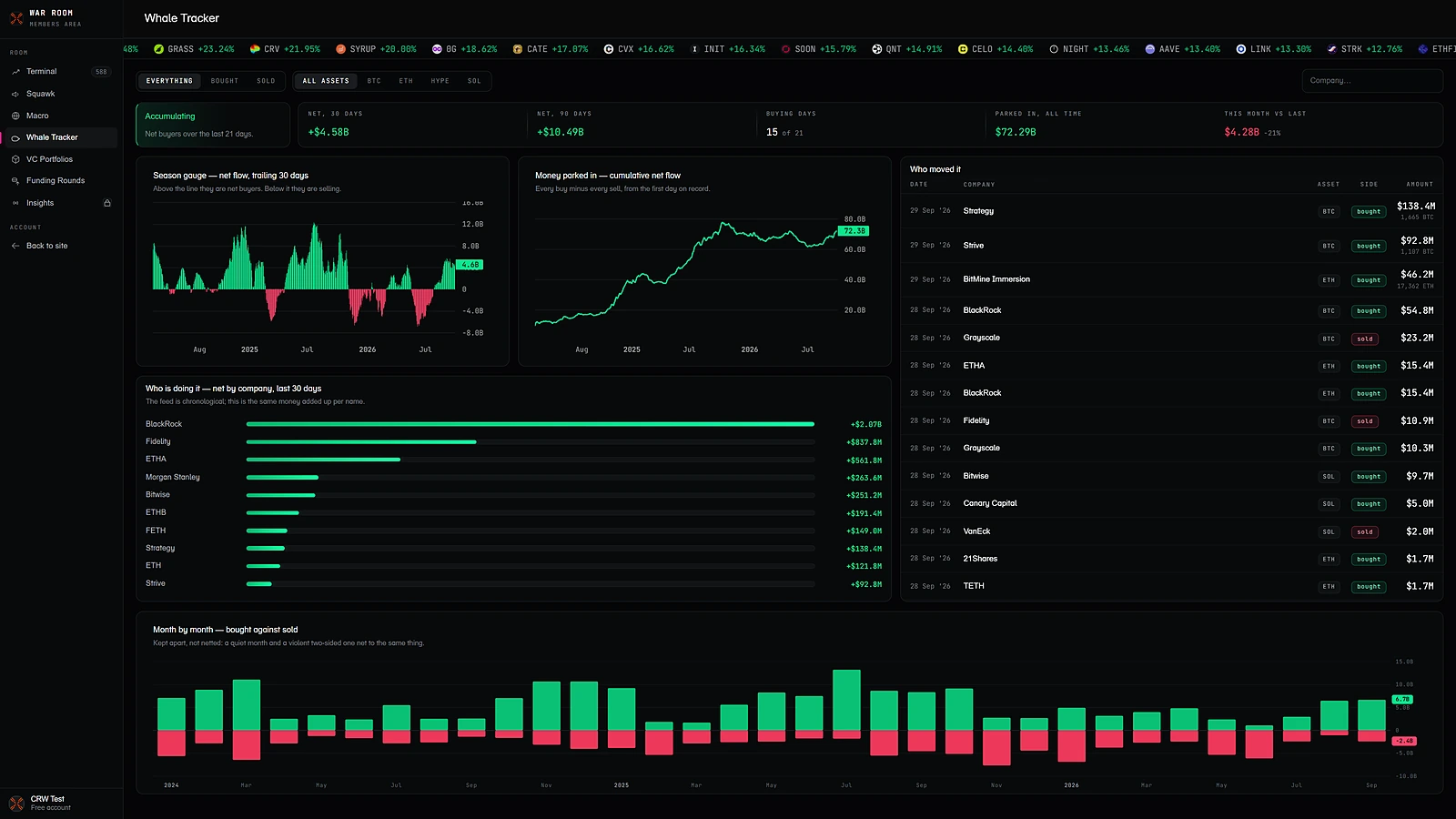Click the SYRUP token icon in ticker
Screen dimensions: 1456x819
pos(340,49)
